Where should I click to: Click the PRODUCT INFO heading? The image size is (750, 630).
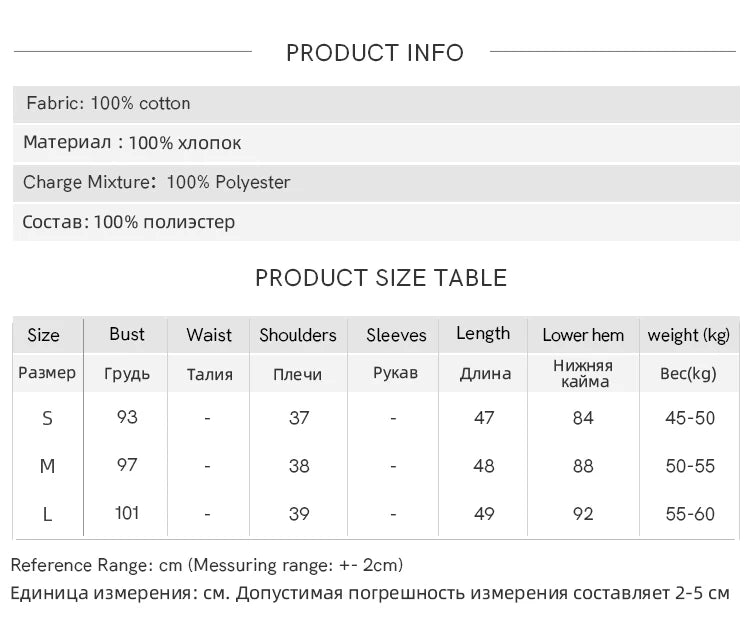pos(375,53)
